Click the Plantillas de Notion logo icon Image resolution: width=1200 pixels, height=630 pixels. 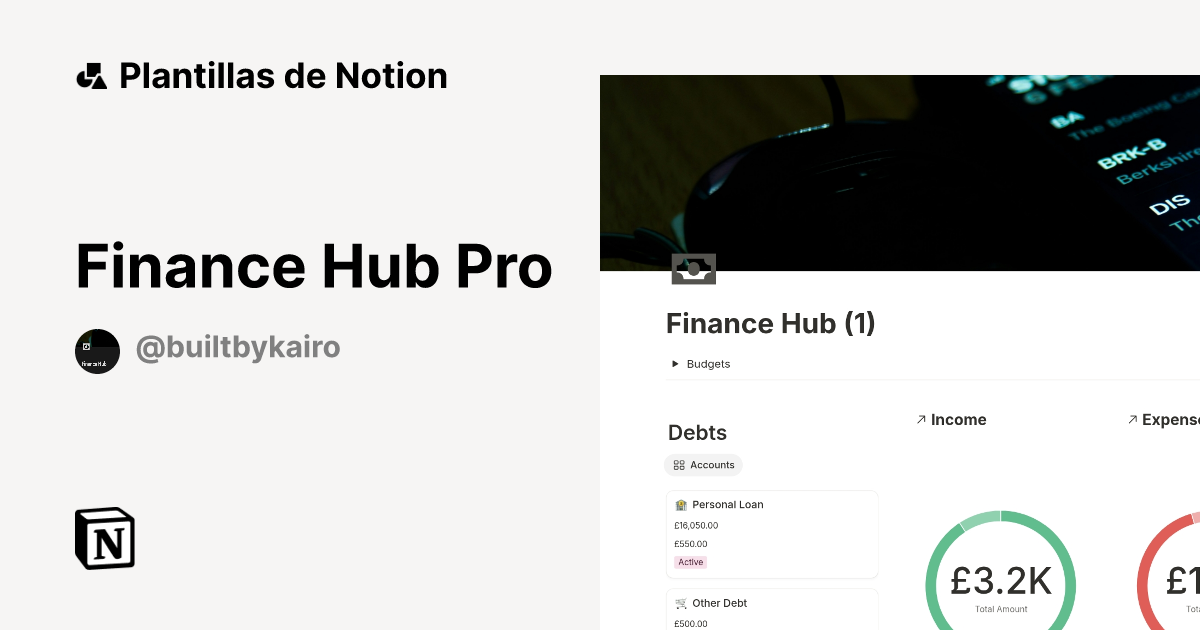click(x=92, y=75)
